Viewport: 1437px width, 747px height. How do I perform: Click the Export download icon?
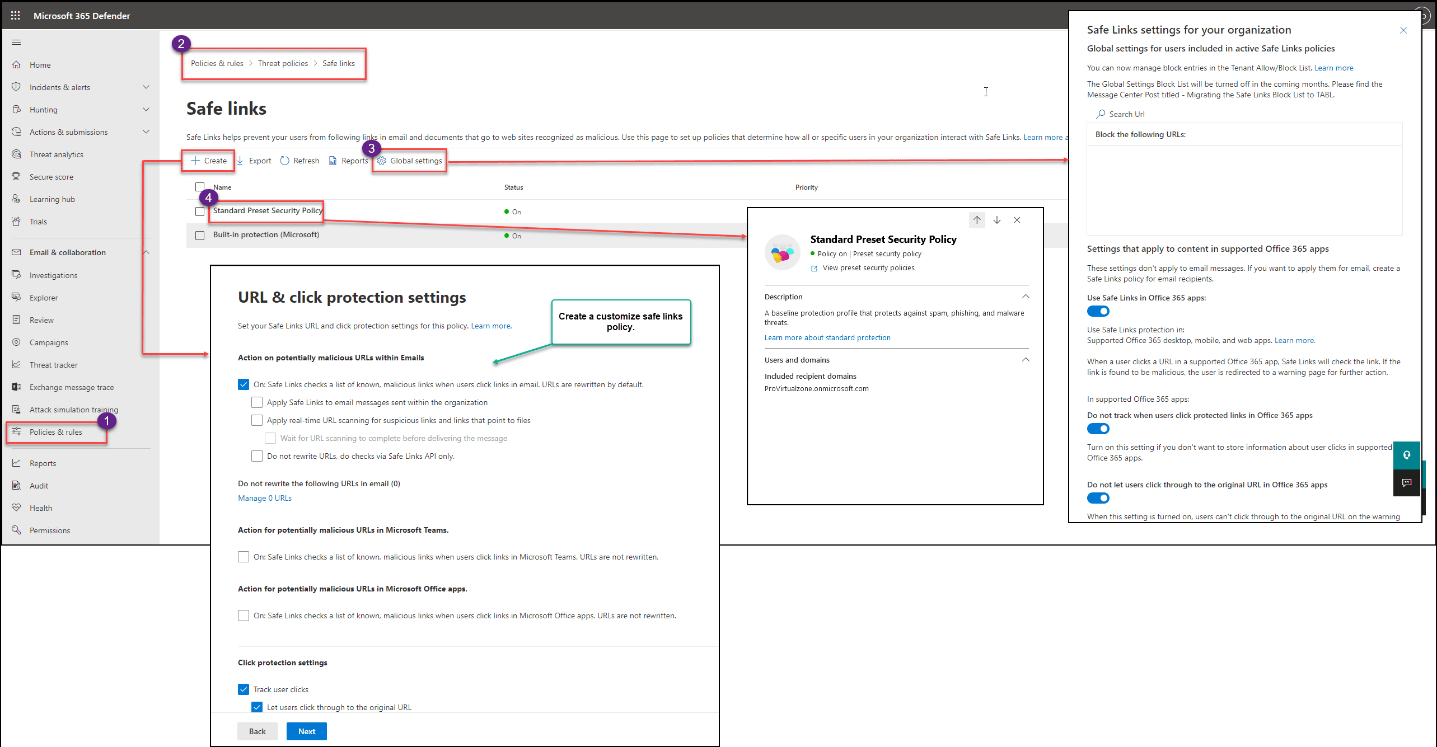[x=240, y=160]
